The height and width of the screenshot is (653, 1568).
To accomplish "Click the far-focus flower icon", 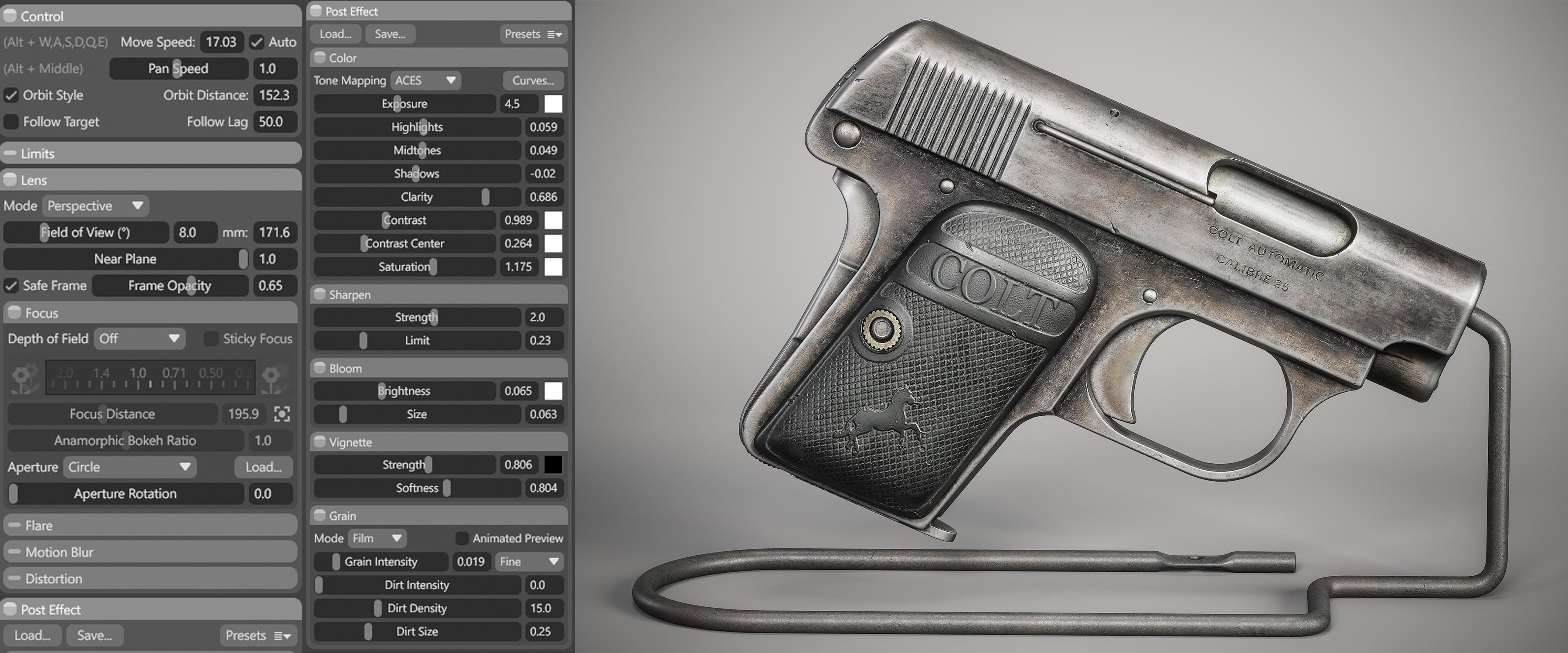I will pos(272,378).
